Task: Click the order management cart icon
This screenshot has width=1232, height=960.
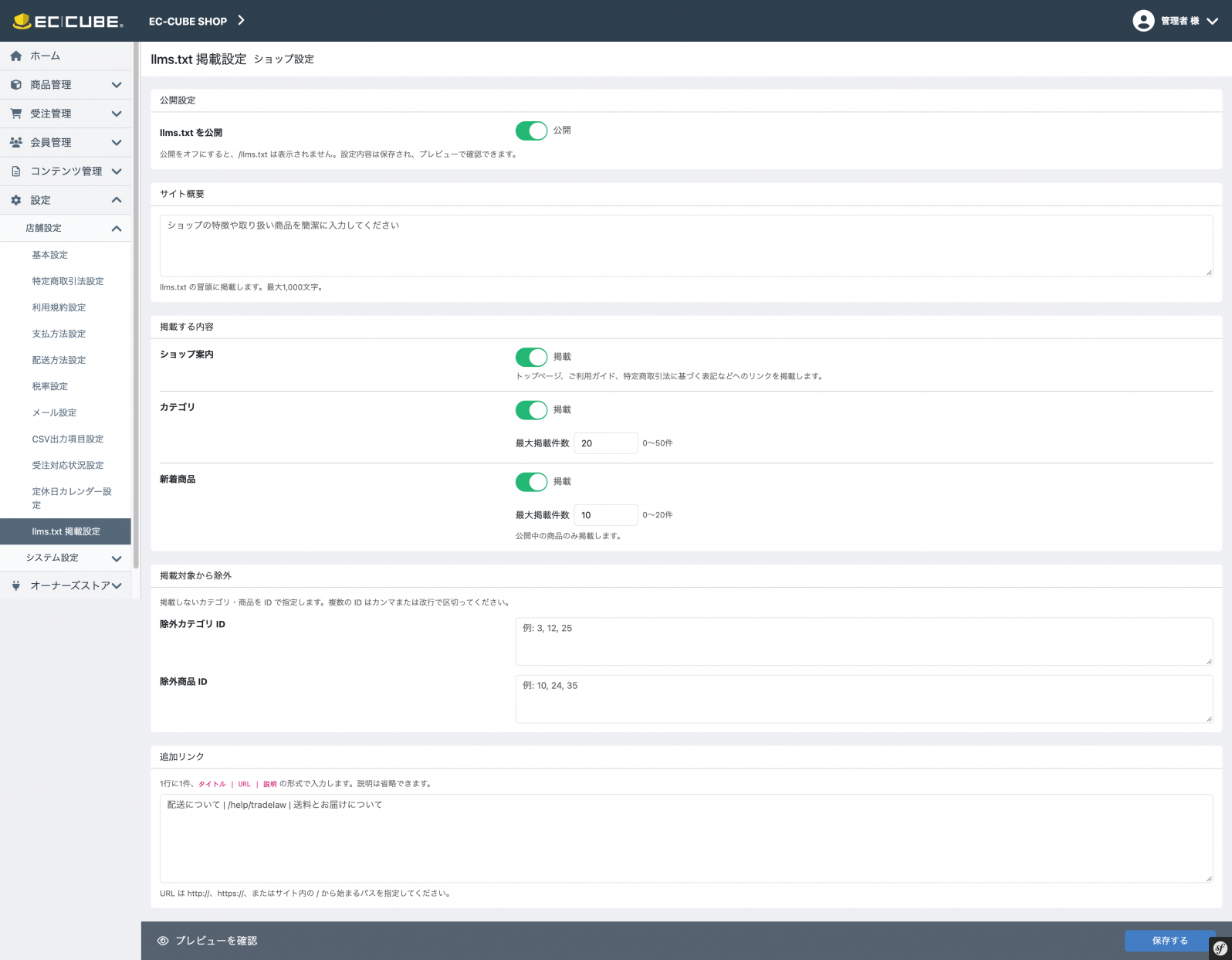Action: (15, 114)
